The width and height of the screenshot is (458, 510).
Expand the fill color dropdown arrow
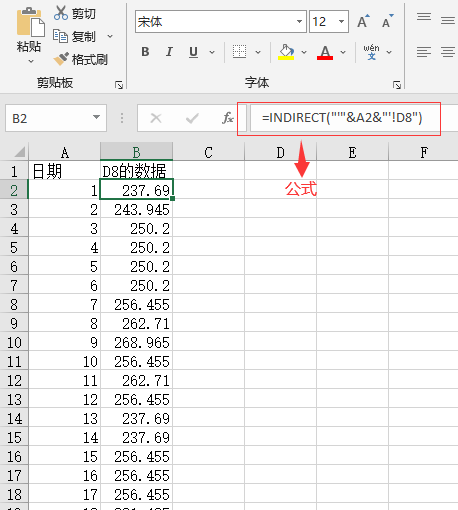pos(304,52)
